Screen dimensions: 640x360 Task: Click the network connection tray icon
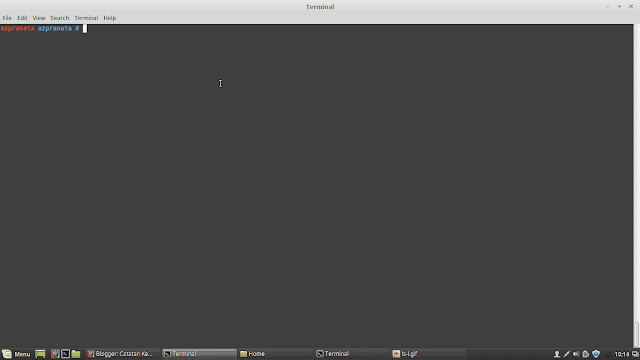pyautogui.click(x=567, y=354)
